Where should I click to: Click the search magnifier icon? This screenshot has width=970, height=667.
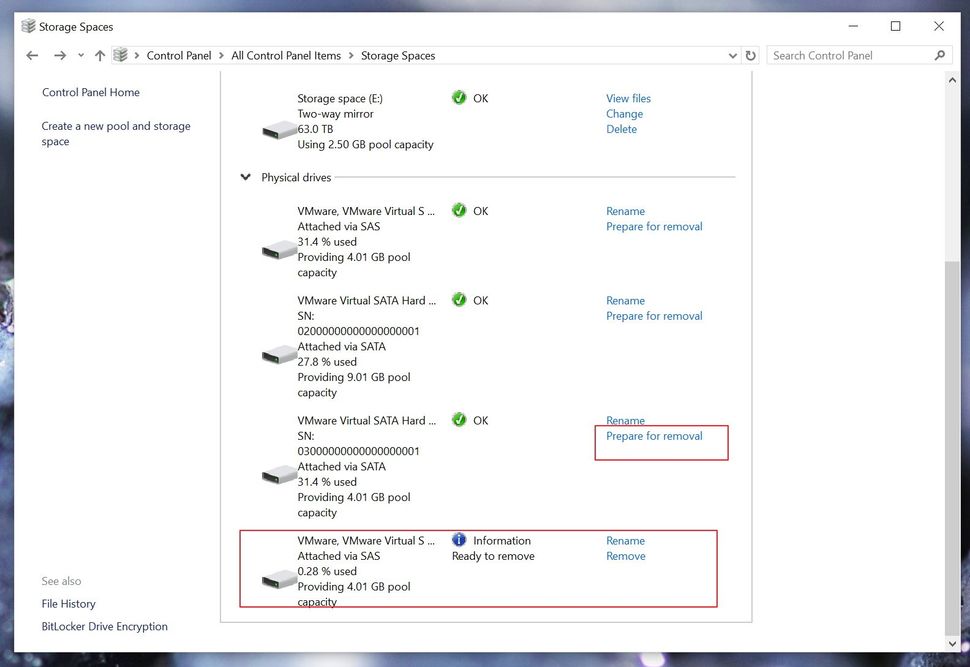940,55
